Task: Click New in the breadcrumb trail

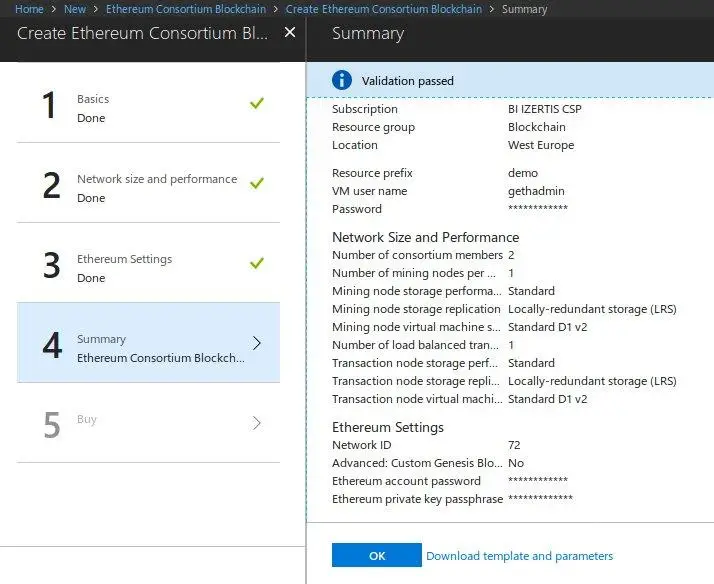Action: click(75, 9)
